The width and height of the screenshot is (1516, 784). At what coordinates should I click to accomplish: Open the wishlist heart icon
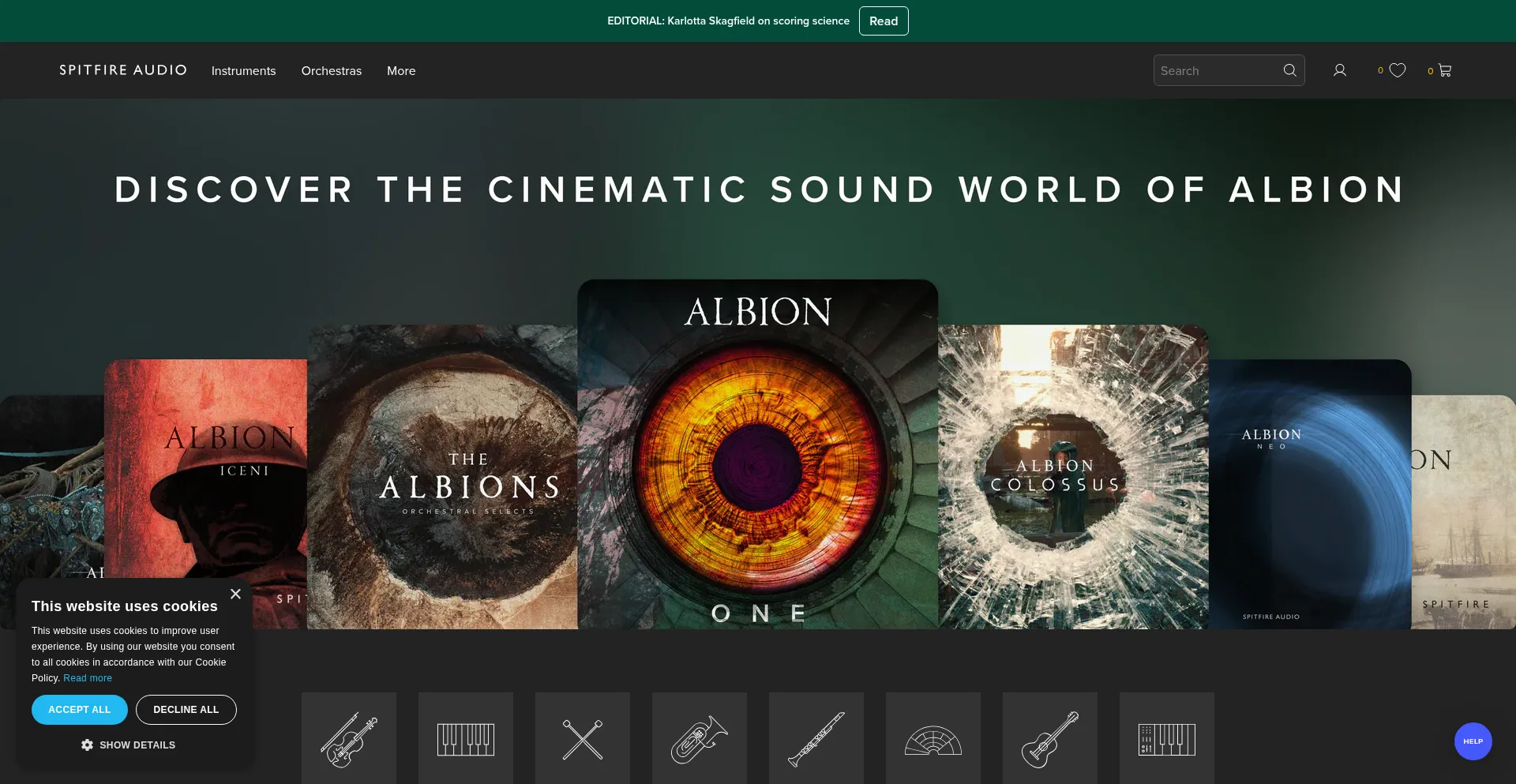(1398, 70)
